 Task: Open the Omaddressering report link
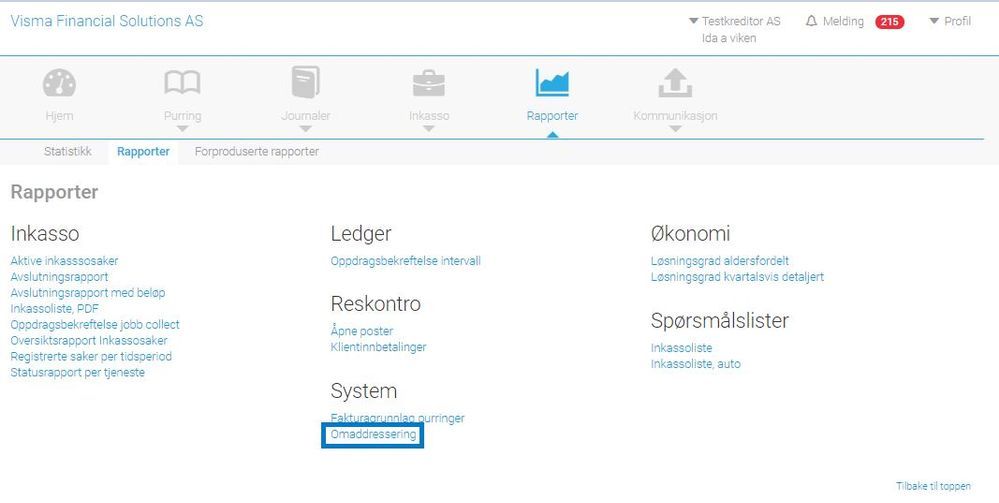(373, 434)
